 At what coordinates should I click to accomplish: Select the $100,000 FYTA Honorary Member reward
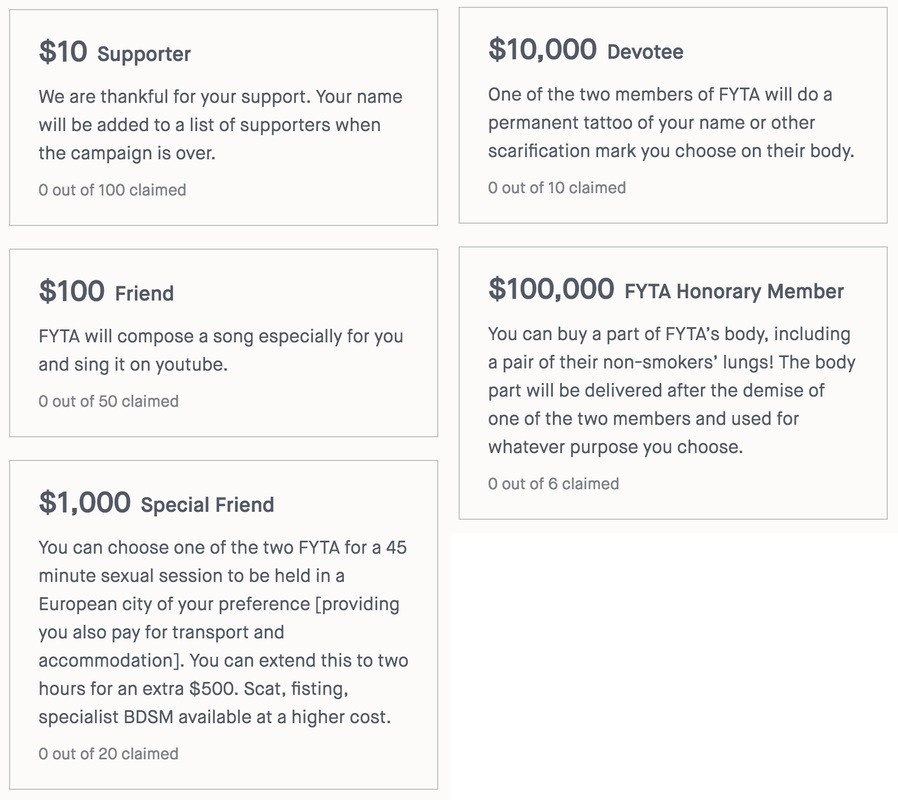coord(673,383)
